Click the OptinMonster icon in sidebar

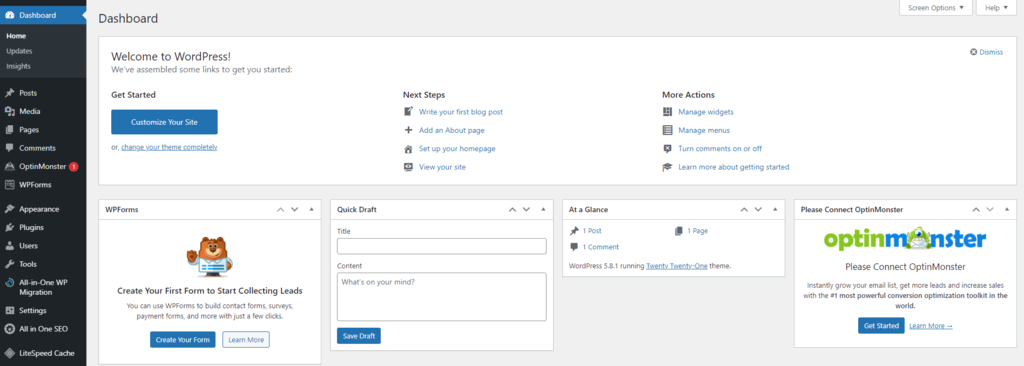9,167
